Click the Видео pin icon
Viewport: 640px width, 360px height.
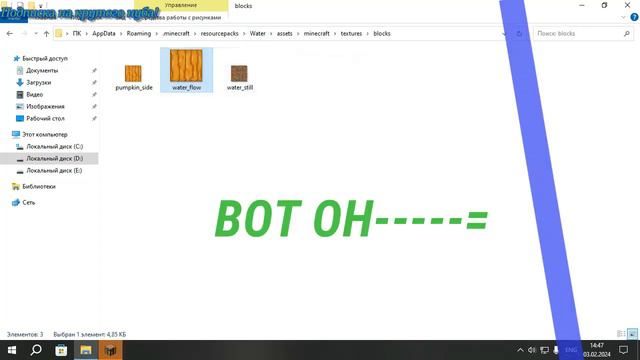(x=94, y=94)
